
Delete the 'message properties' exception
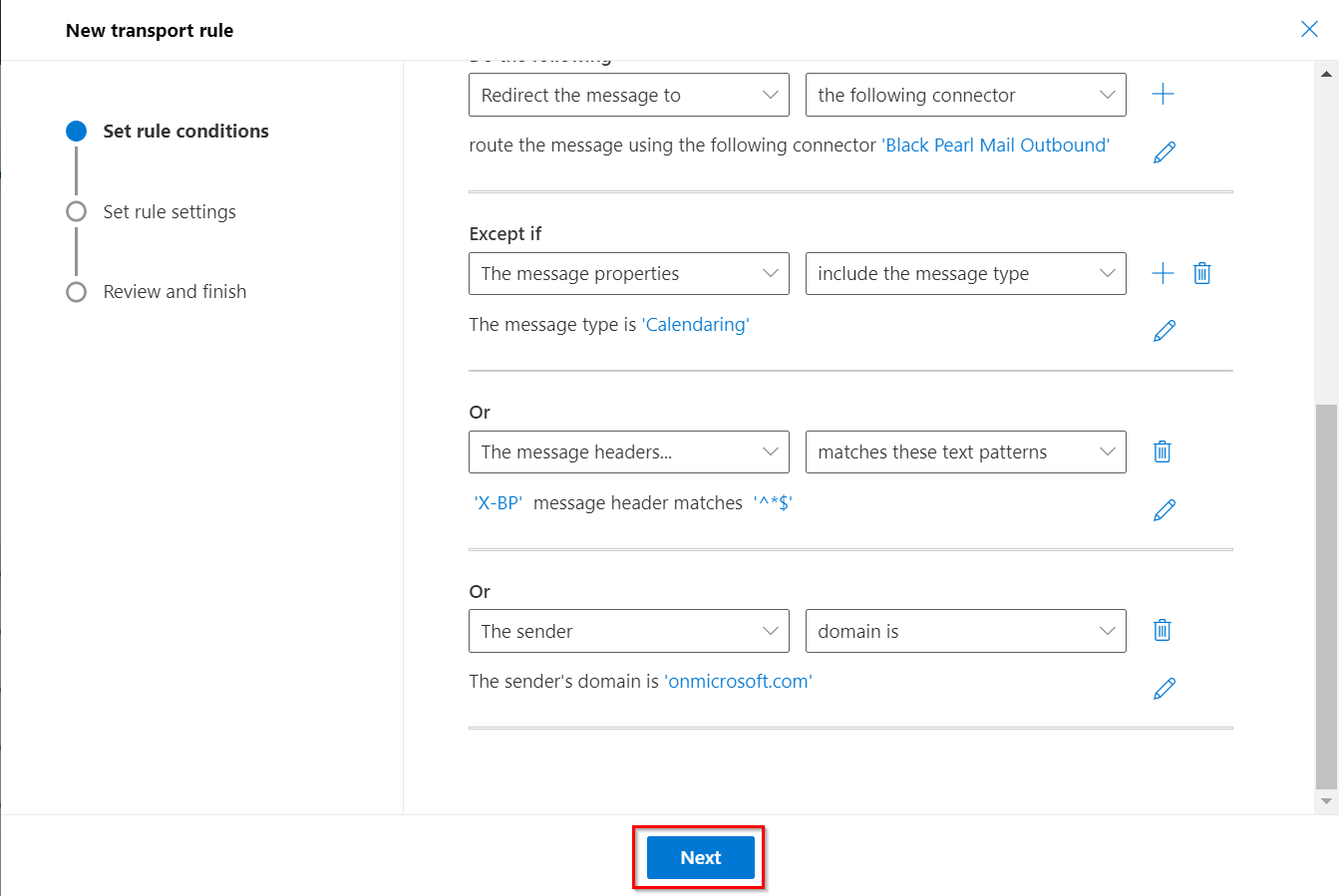[1201, 273]
